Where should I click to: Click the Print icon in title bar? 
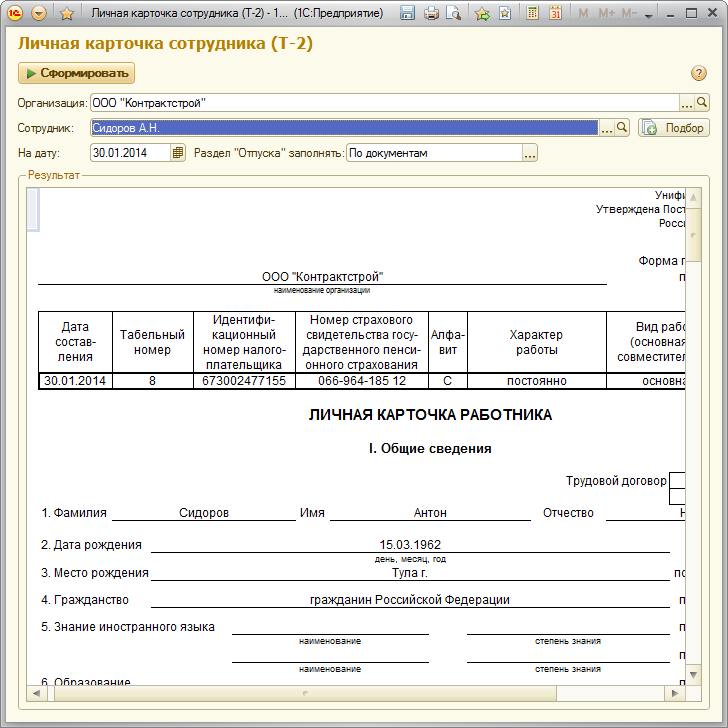[431, 13]
